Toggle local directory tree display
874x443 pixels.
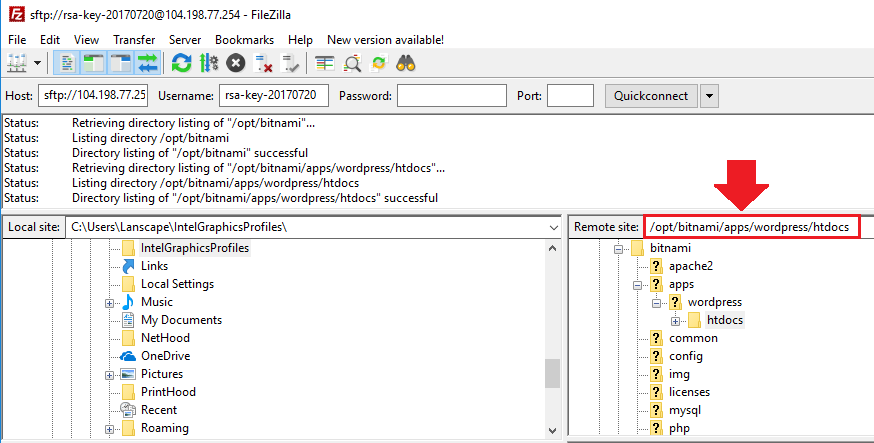tap(94, 63)
